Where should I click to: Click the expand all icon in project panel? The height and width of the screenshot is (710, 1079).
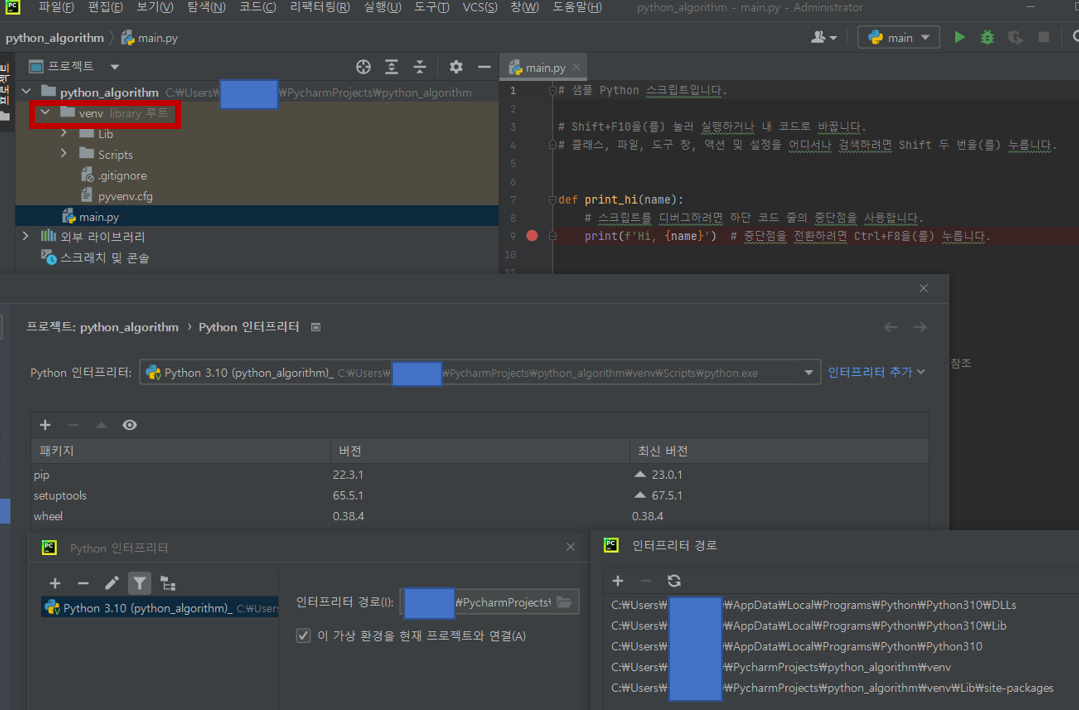392,67
